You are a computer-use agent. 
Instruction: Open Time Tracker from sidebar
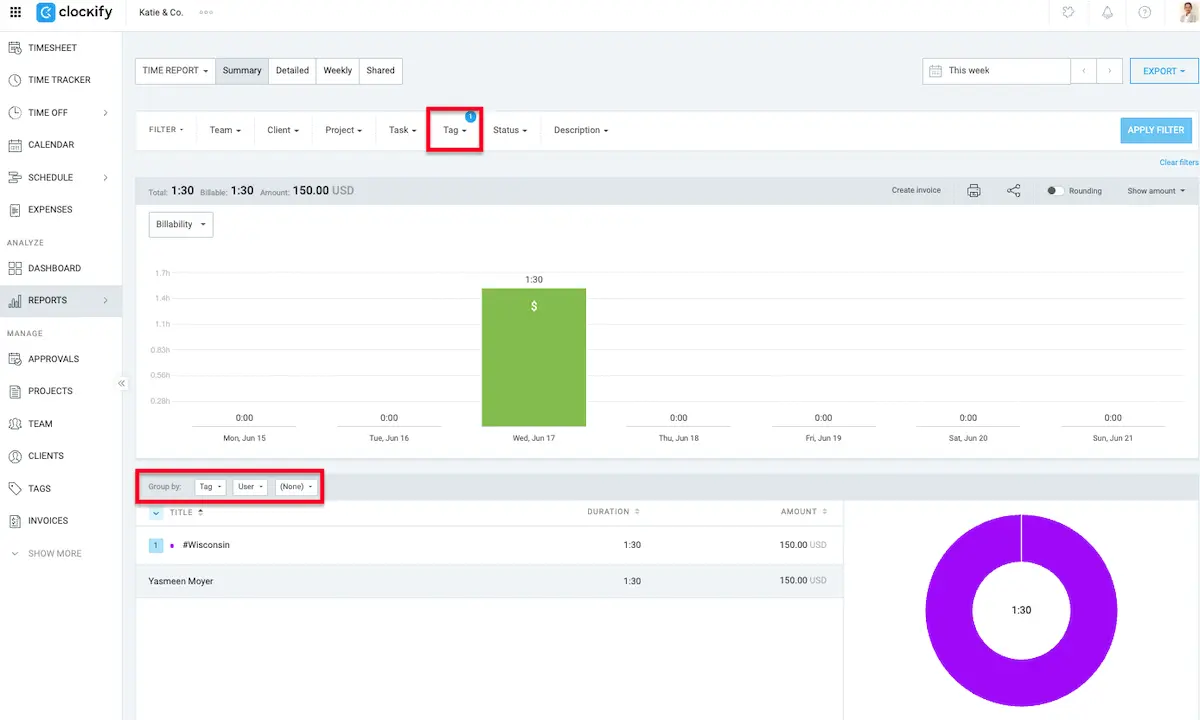coord(61,80)
